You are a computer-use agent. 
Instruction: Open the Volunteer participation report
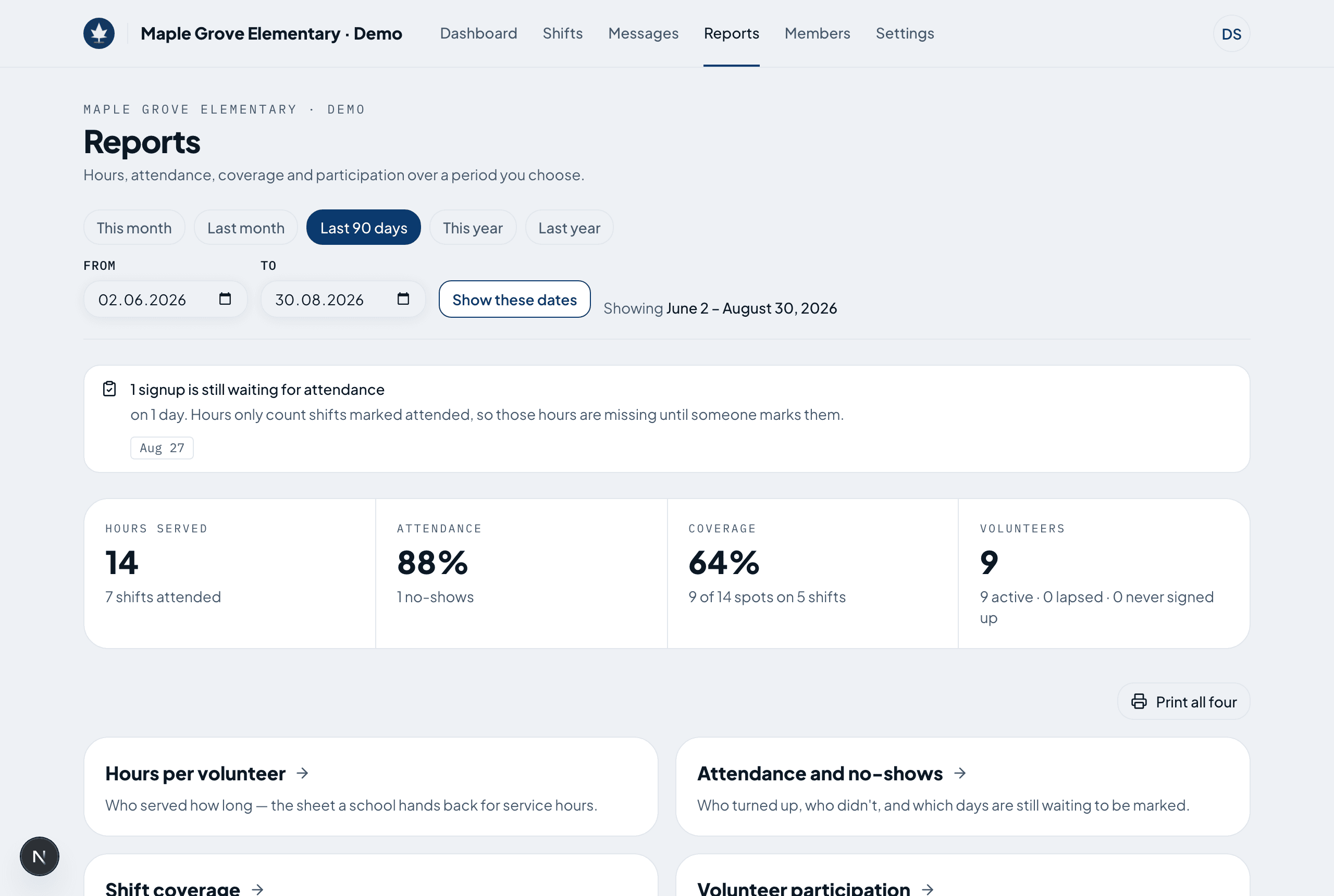962,875
